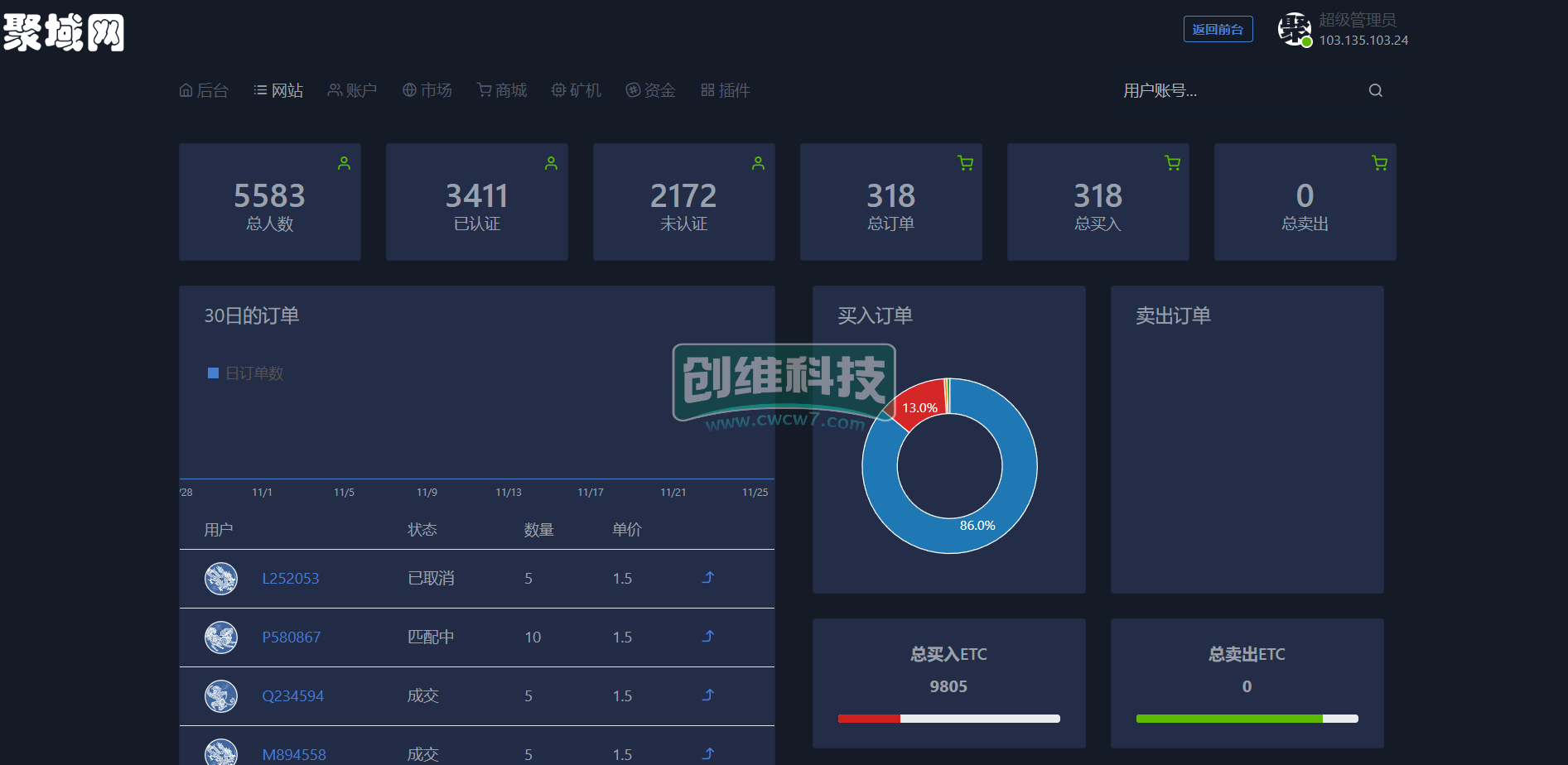Expand the 资金 navigation menu

tap(651, 90)
